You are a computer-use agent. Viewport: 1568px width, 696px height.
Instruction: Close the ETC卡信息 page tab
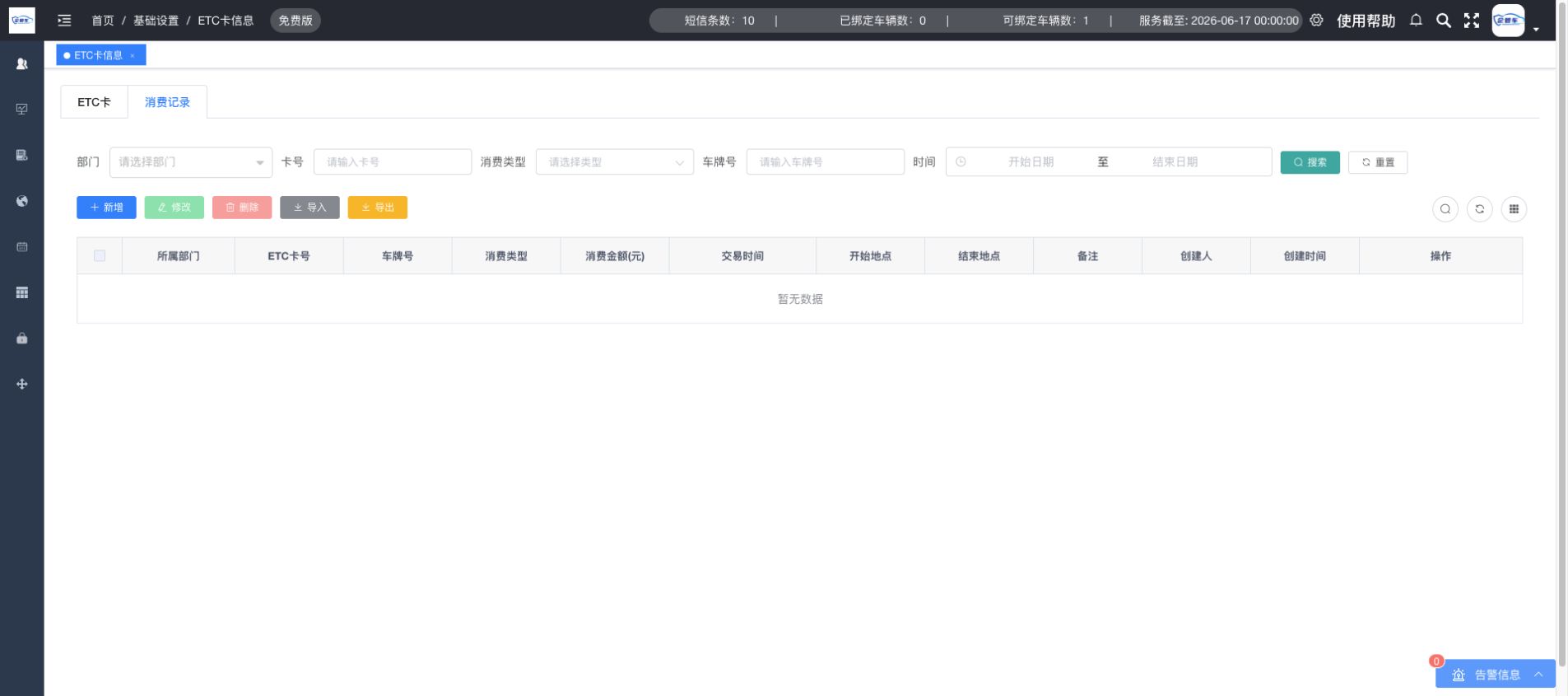coord(133,56)
